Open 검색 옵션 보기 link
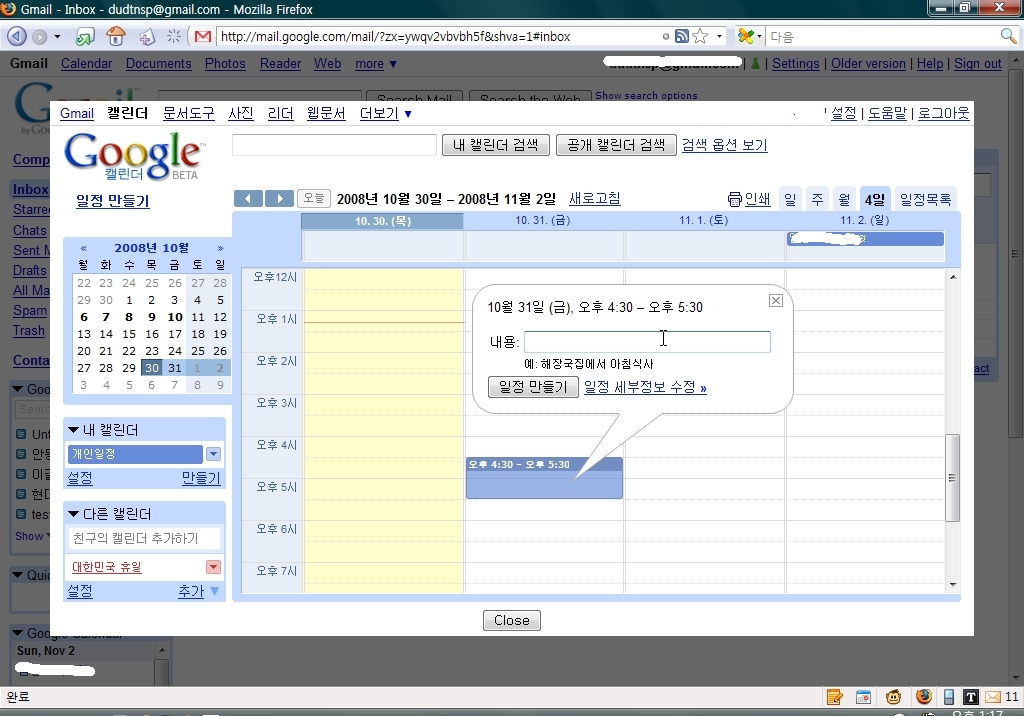Image resolution: width=1024 pixels, height=716 pixels. point(724,145)
